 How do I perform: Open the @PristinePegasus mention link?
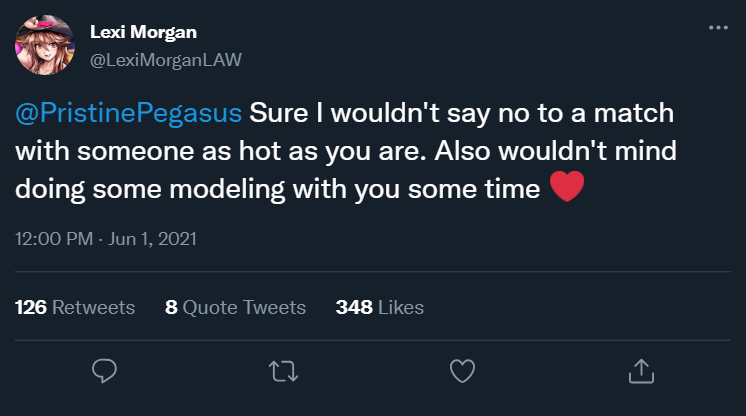[127, 110]
